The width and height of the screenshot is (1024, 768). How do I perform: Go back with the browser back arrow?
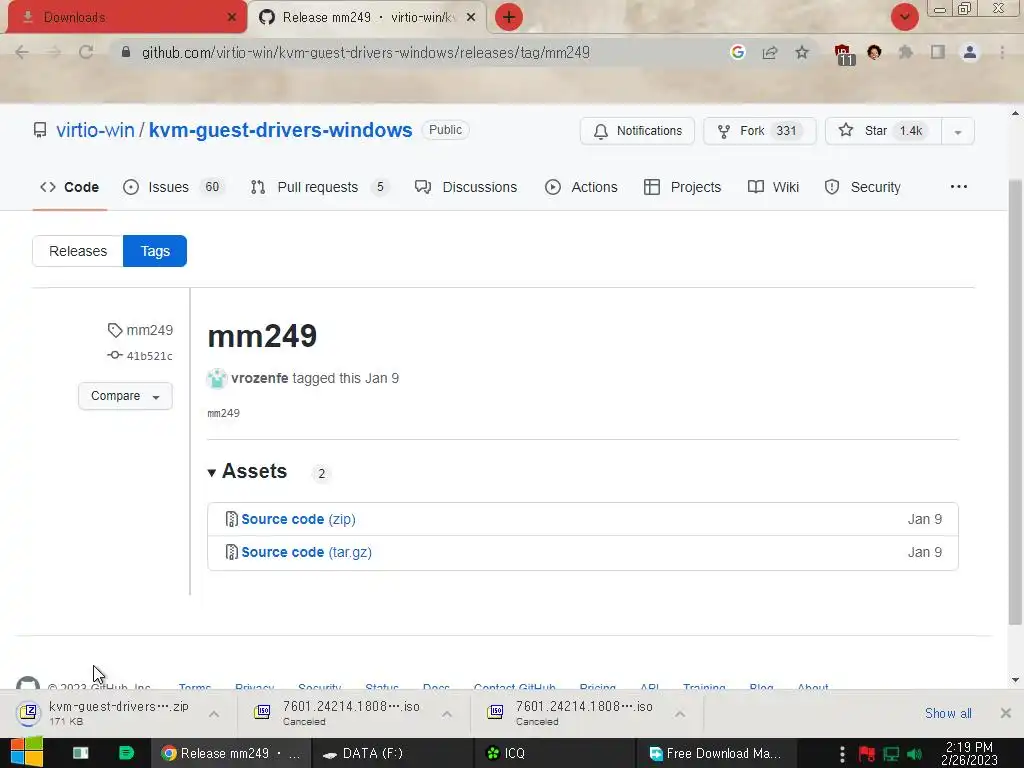22,52
